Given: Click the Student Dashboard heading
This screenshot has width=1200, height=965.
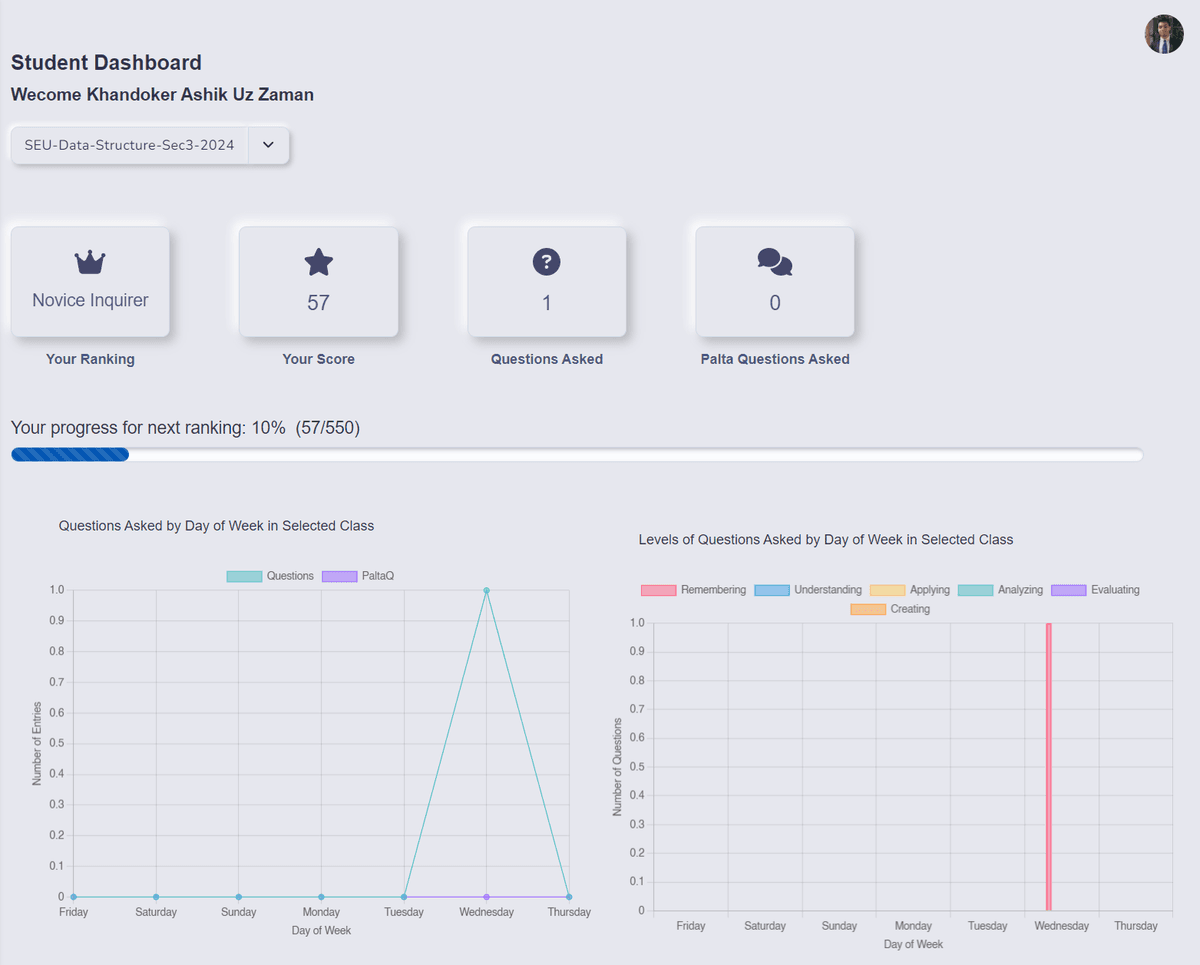Looking at the screenshot, I should click(x=106, y=62).
